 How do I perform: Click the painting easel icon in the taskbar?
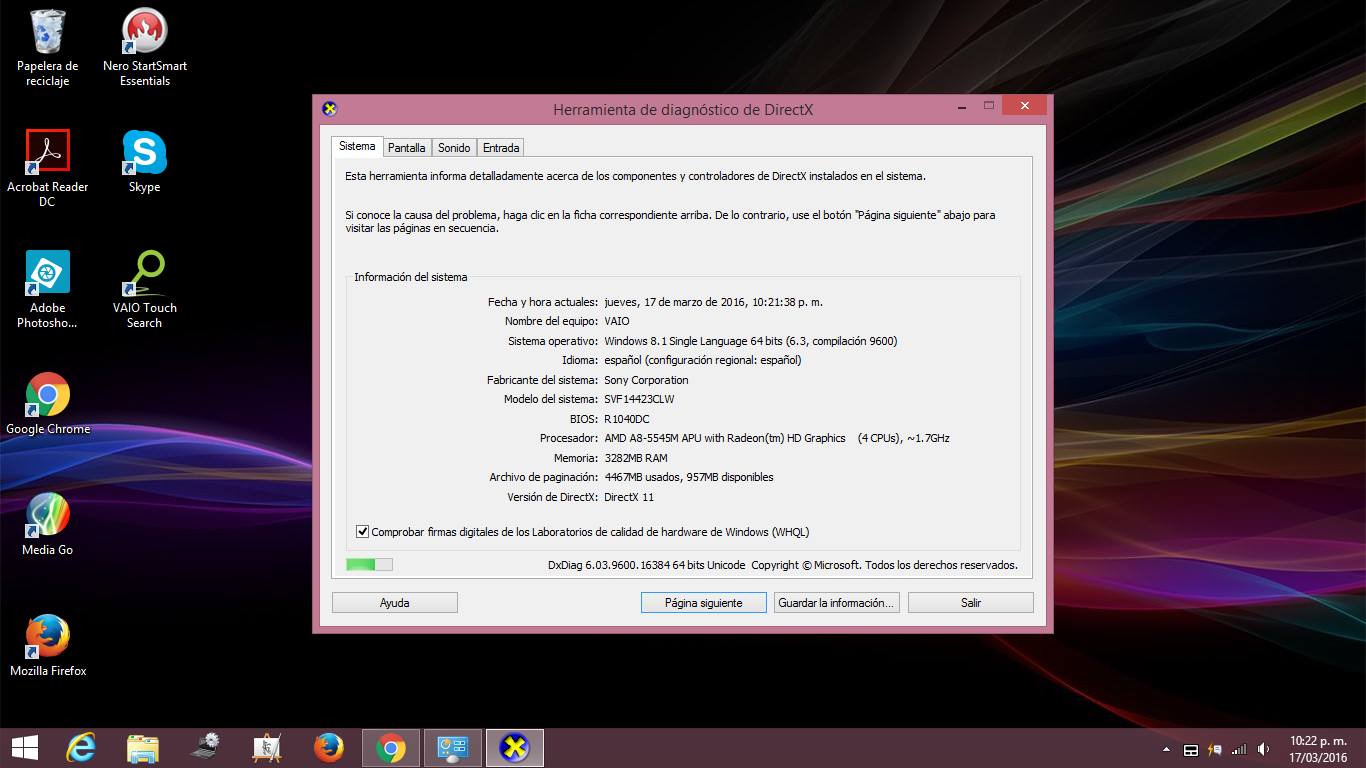tap(267, 748)
